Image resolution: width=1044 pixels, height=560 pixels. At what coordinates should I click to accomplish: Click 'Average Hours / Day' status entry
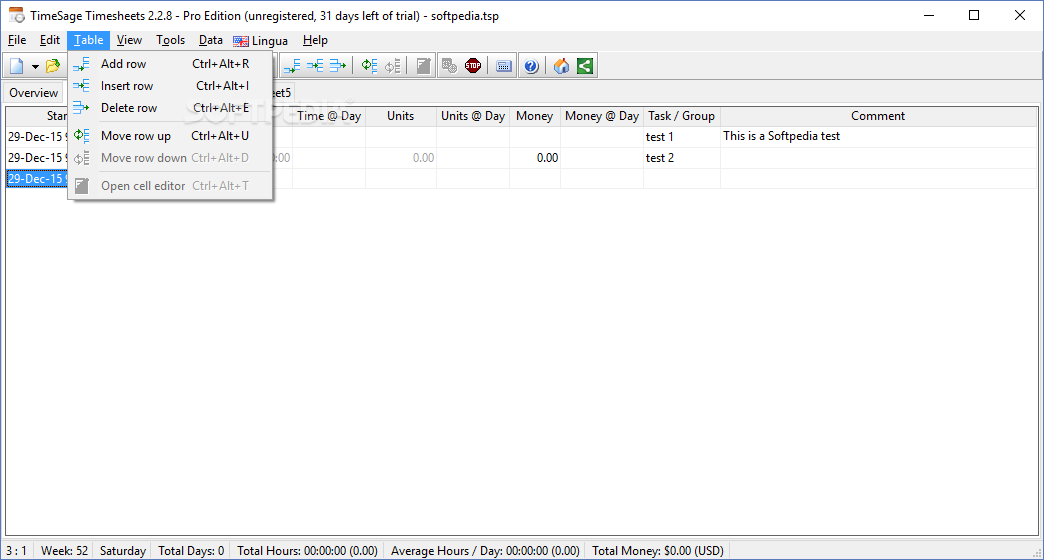(x=485, y=551)
